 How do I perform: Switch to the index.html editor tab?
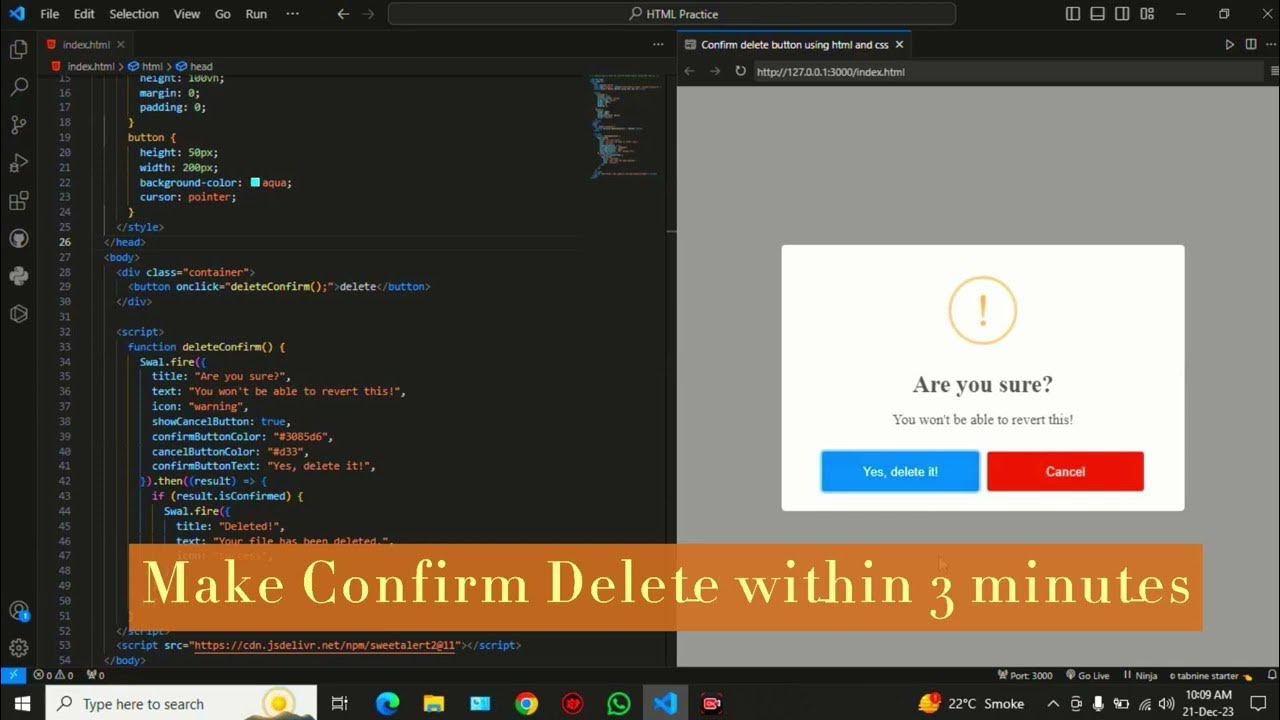(x=85, y=45)
